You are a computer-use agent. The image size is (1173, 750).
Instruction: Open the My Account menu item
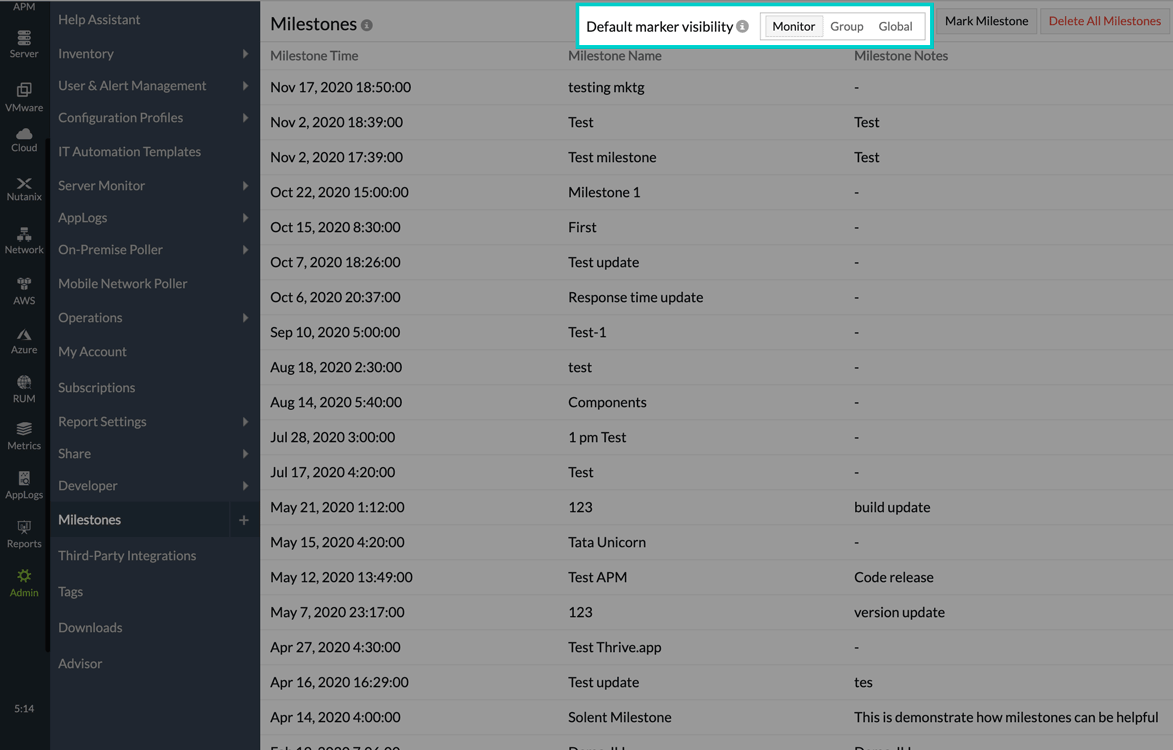(92, 352)
